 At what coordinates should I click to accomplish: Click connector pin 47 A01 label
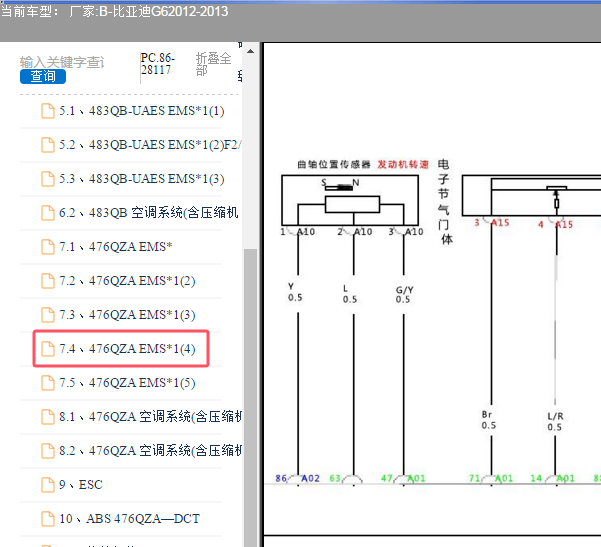coord(403,478)
